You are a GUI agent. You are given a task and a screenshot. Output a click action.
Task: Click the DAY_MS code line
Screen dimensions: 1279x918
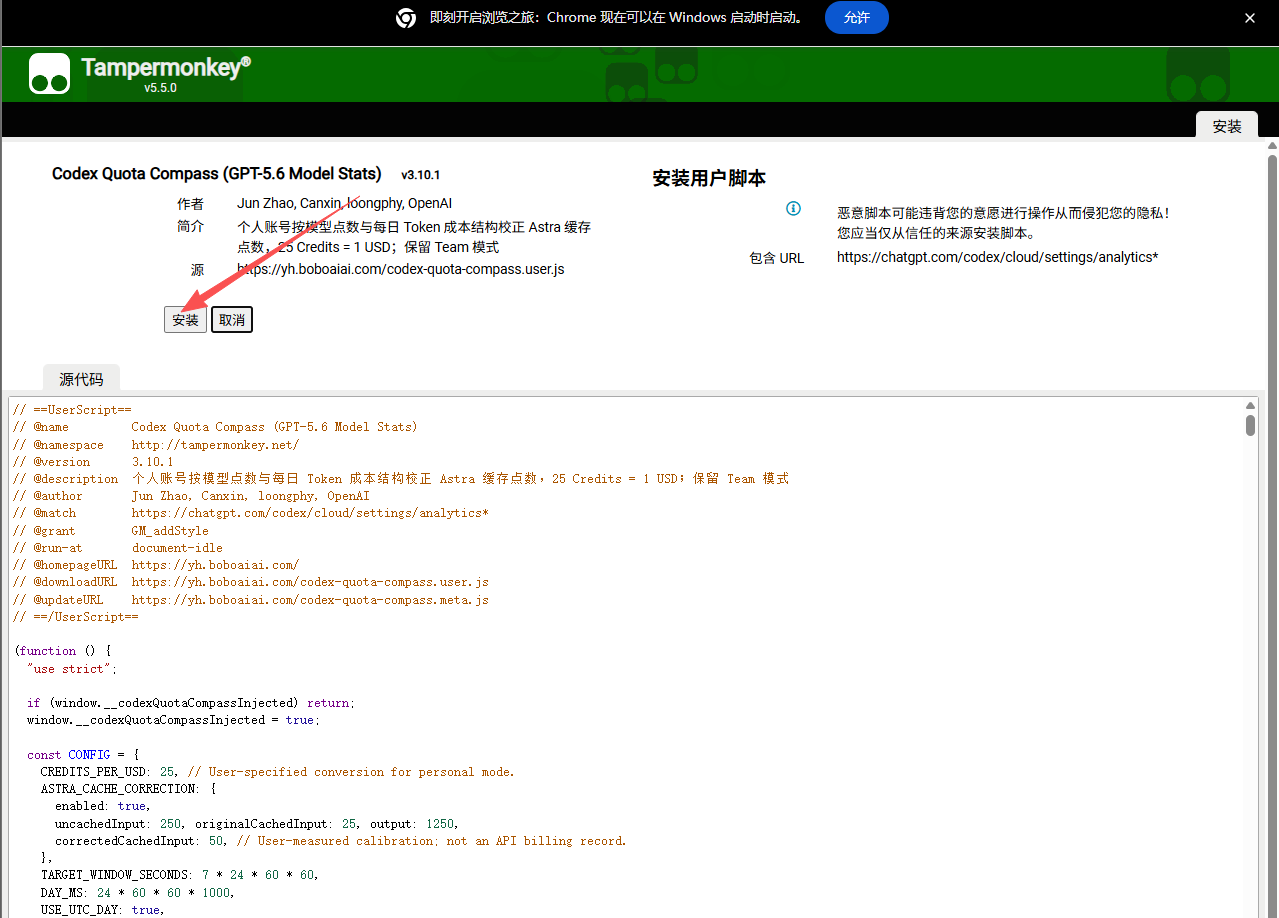[137, 893]
